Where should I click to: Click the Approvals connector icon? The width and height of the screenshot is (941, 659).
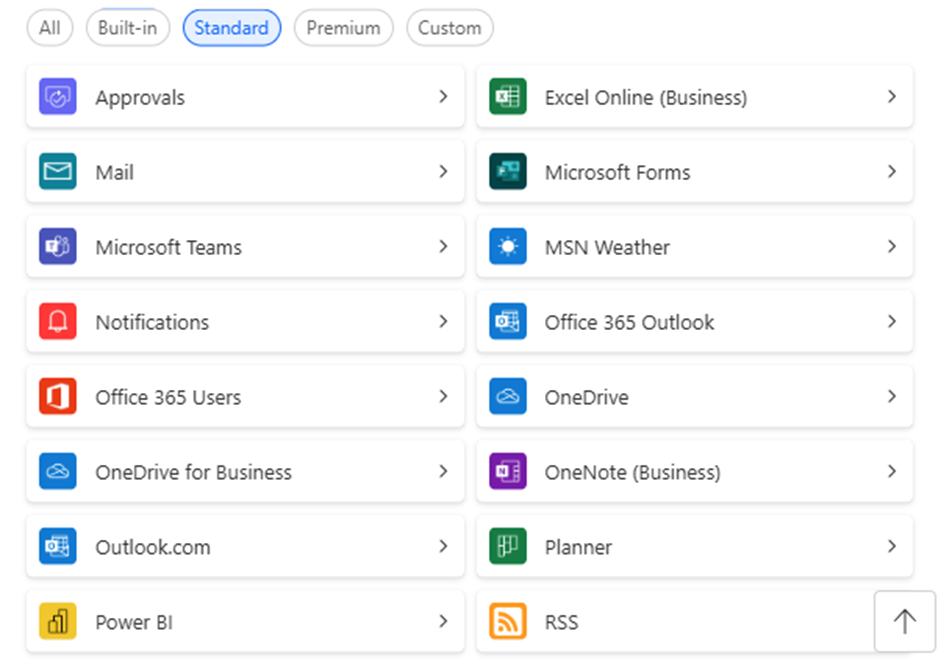[58, 97]
